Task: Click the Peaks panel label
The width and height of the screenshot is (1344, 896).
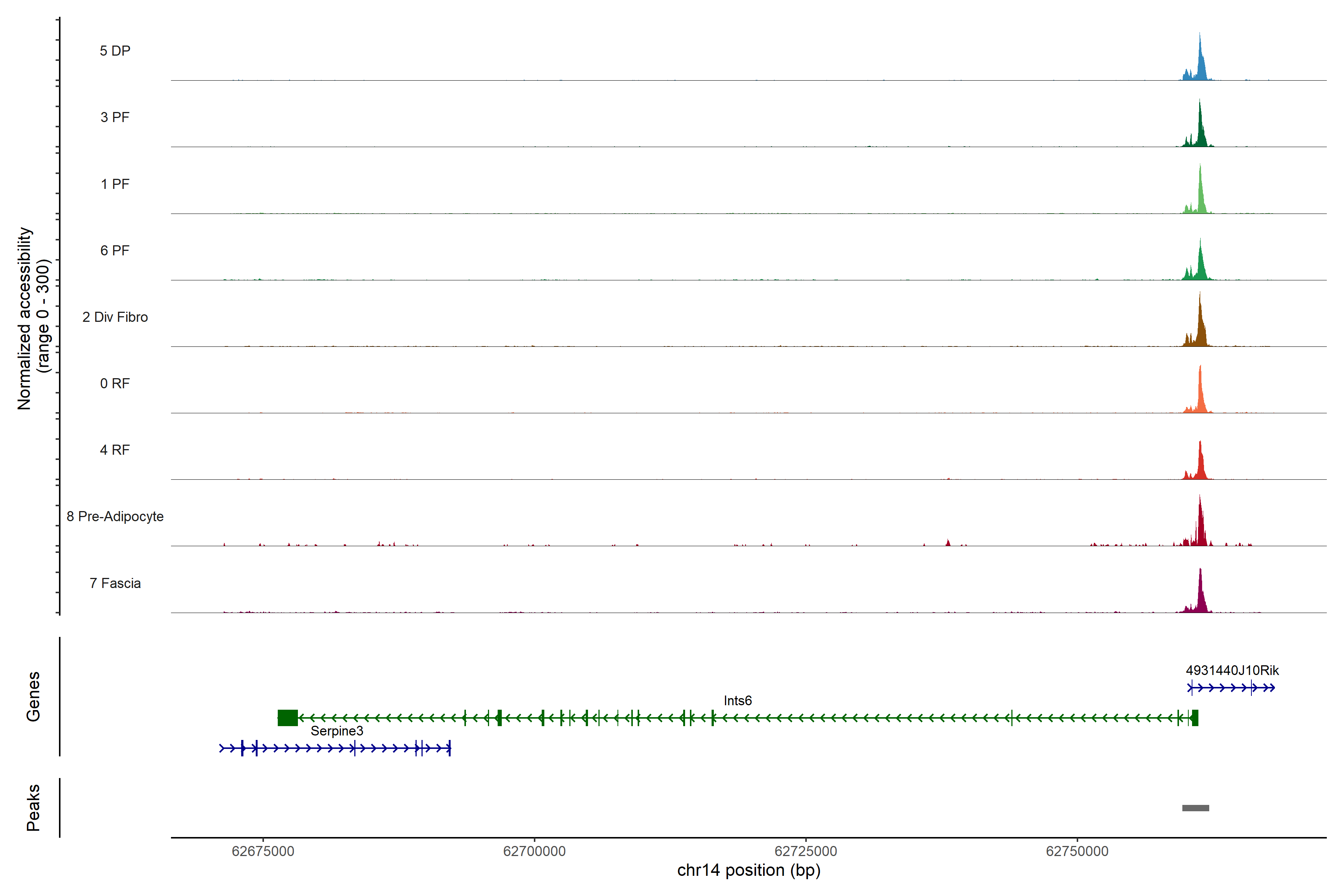Action: [x=33, y=808]
